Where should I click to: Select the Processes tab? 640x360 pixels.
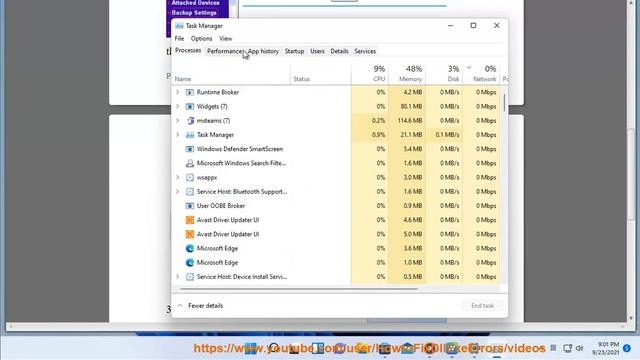coord(188,51)
